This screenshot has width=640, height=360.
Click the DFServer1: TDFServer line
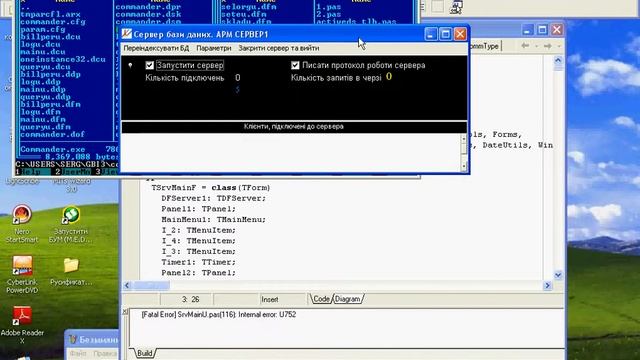point(213,198)
